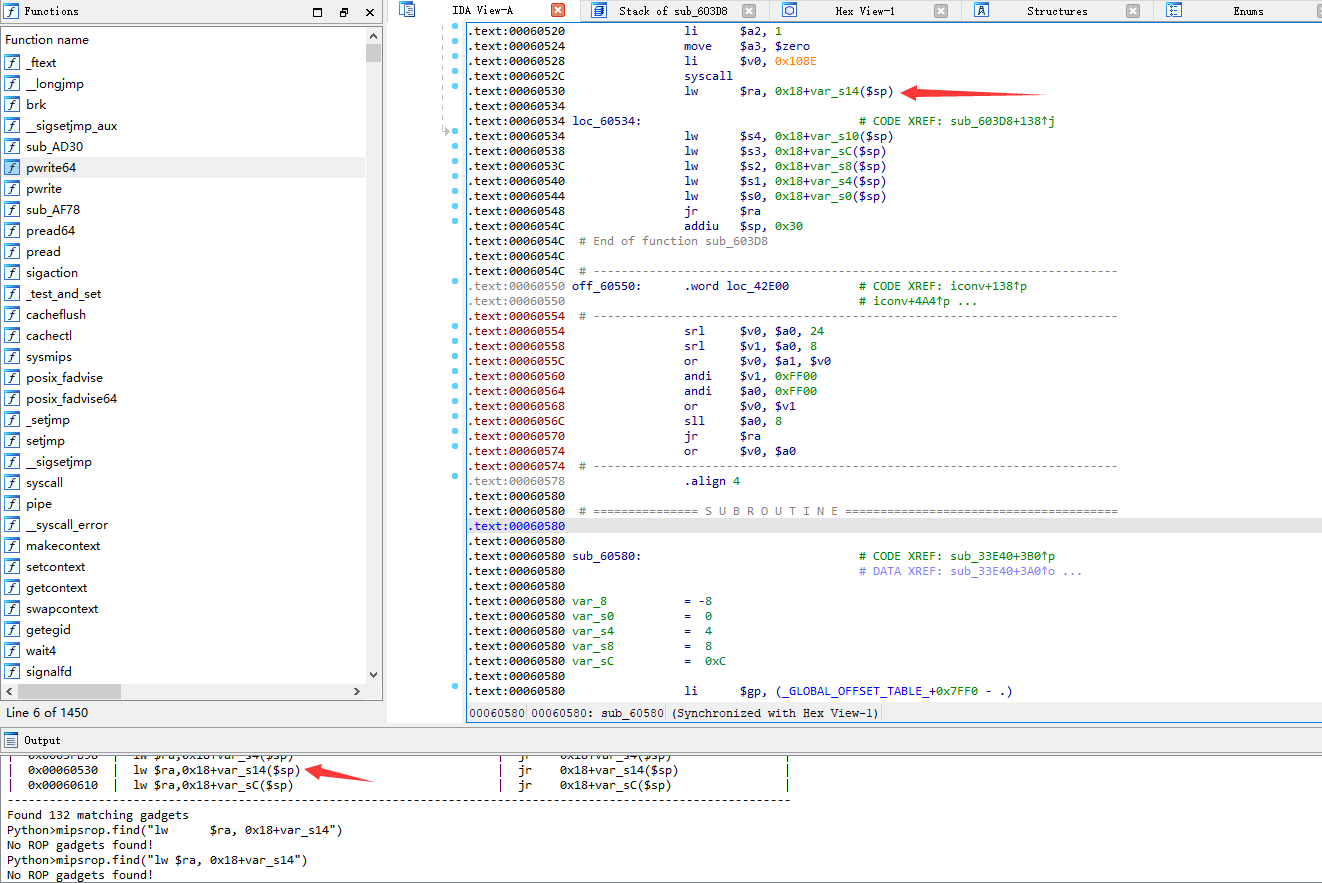Screen dimensions: 1322x883
Task: Click the Stack of sub_603D8 tab icon
Action: click(x=598, y=11)
